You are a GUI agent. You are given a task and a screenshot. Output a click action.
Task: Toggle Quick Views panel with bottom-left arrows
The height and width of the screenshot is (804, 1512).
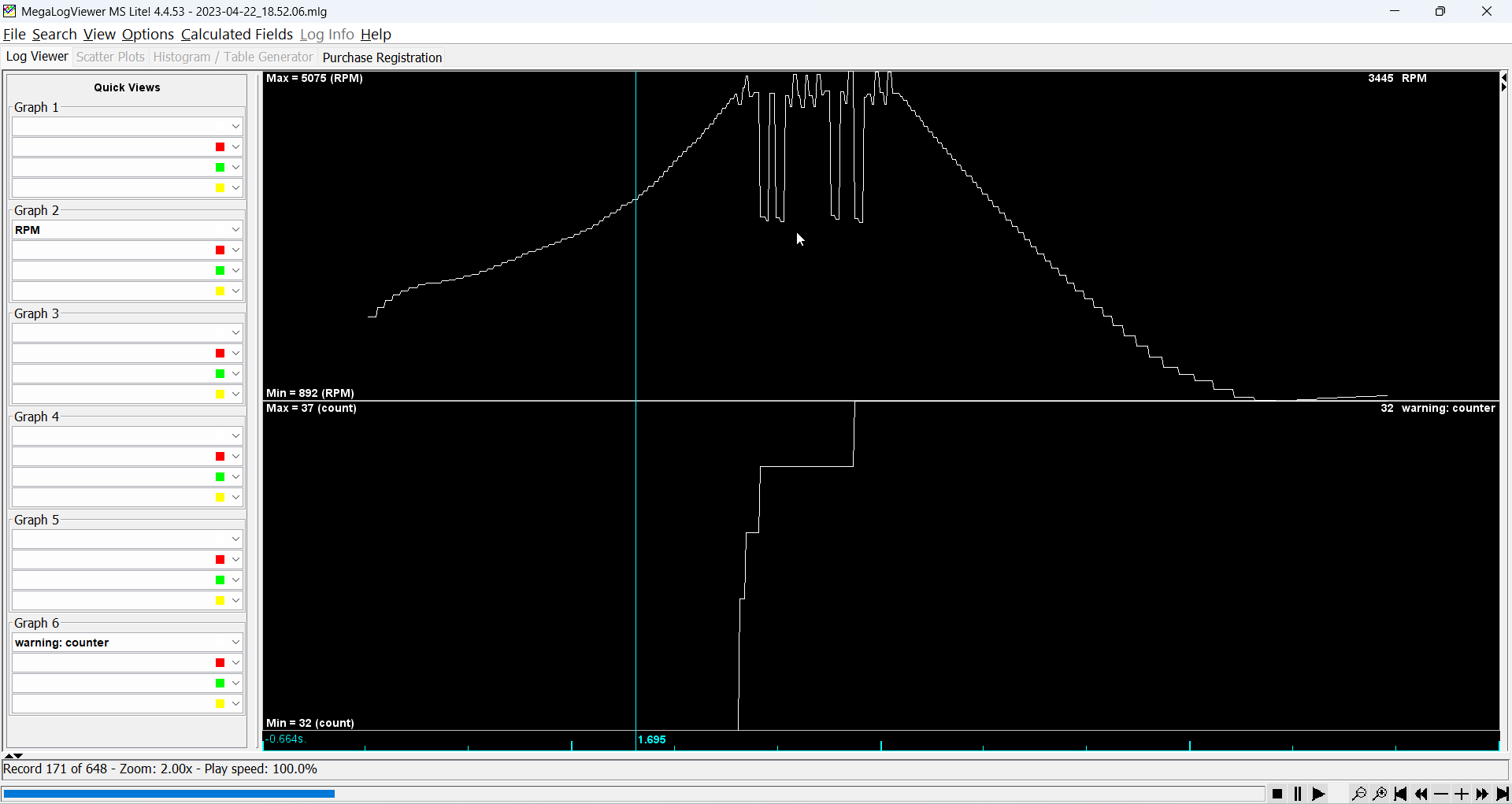point(14,755)
